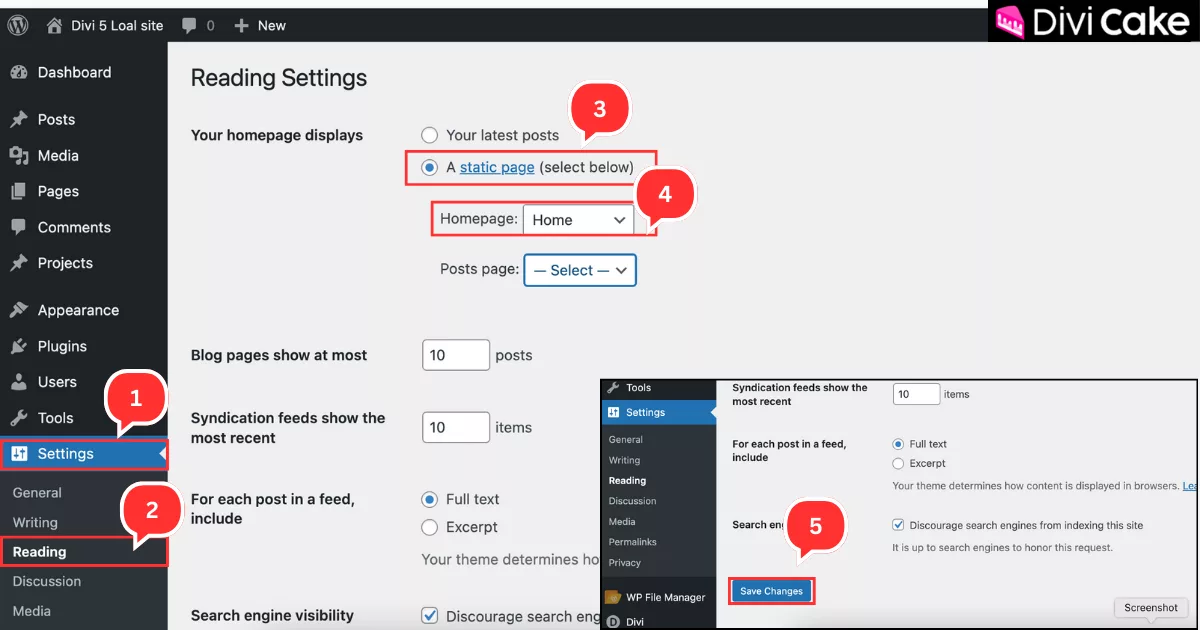Click the Save Changes button

point(771,591)
